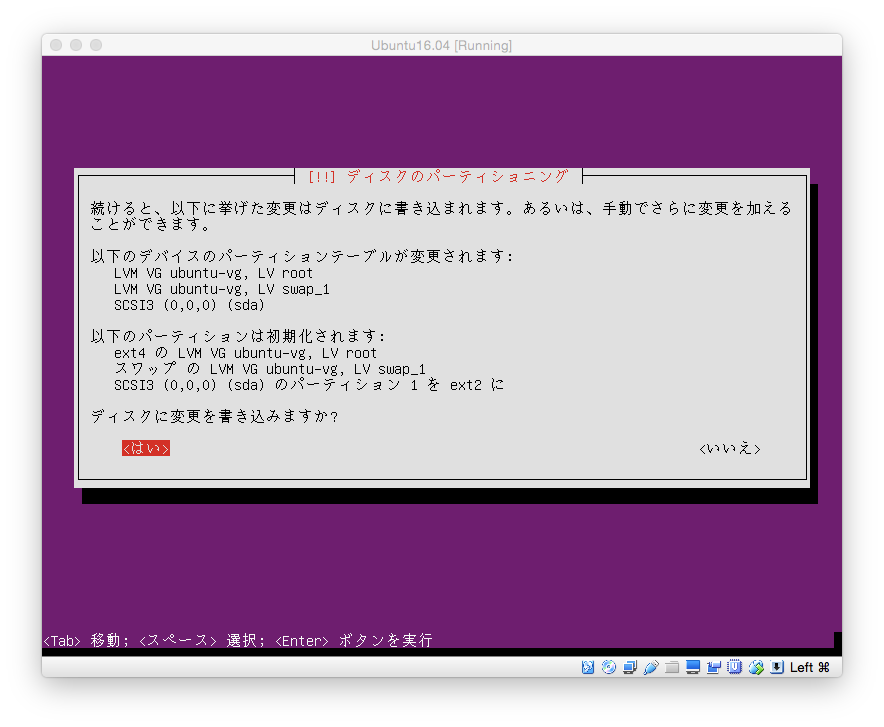Screen dimensions: 884x727
Task: Click the keyboard capture down-arrow icon
Action: [777, 667]
